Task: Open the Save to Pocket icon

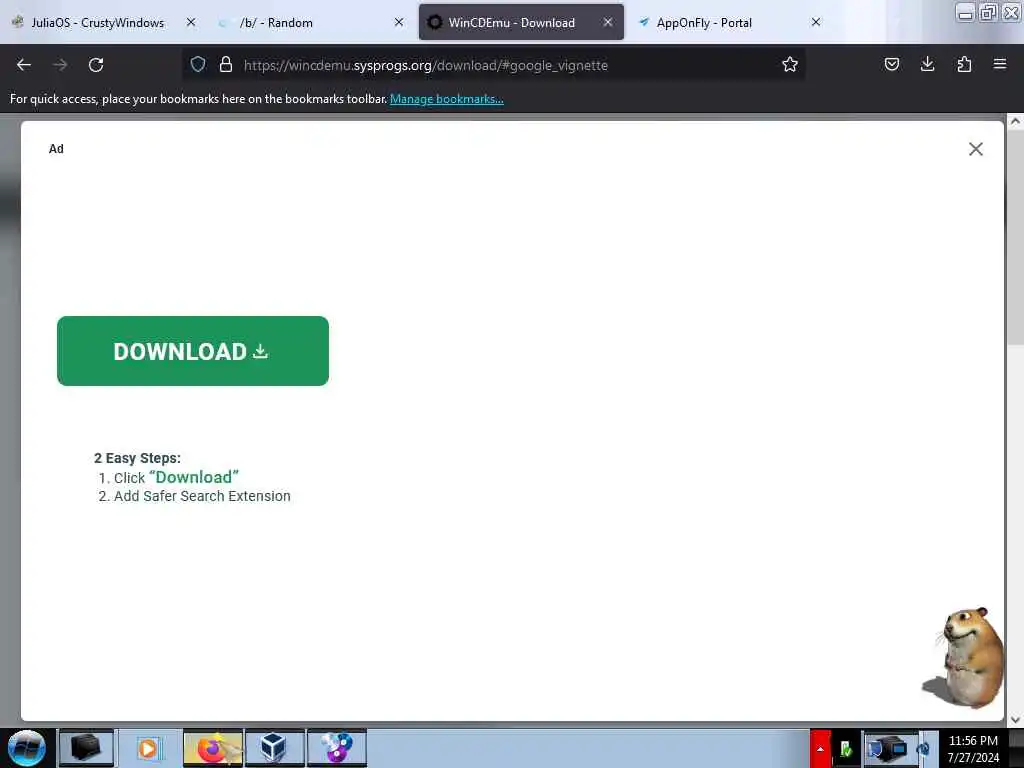Action: (x=891, y=64)
